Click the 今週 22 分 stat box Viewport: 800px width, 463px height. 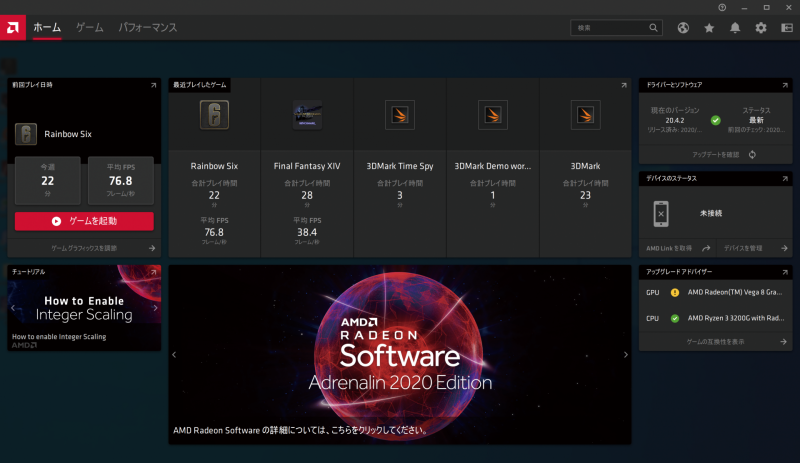tap(47, 181)
